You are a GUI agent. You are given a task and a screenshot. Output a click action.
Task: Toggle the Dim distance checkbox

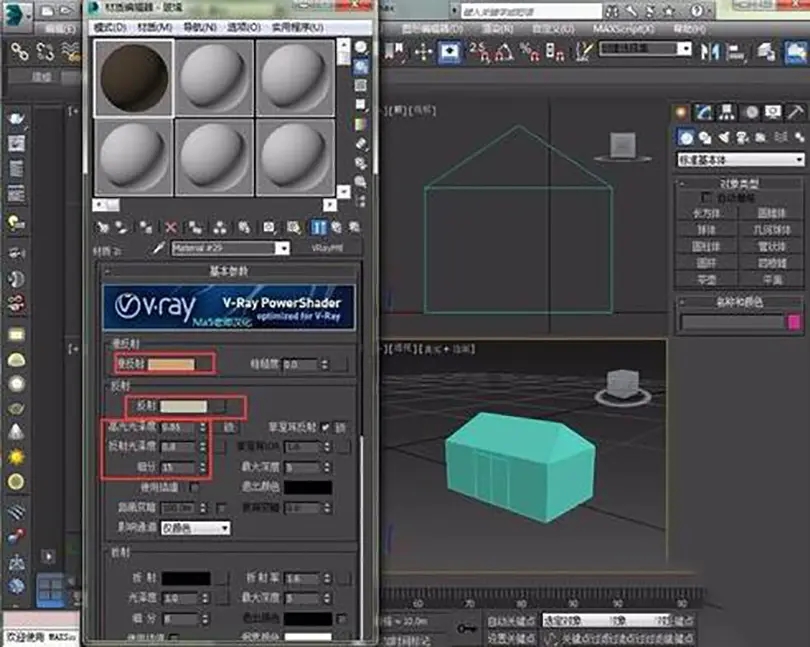click(222, 508)
